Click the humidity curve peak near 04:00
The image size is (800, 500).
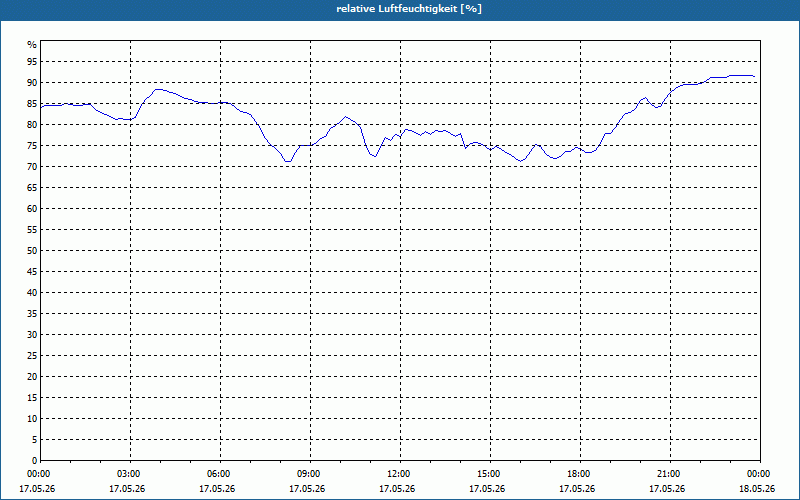click(158, 89)
